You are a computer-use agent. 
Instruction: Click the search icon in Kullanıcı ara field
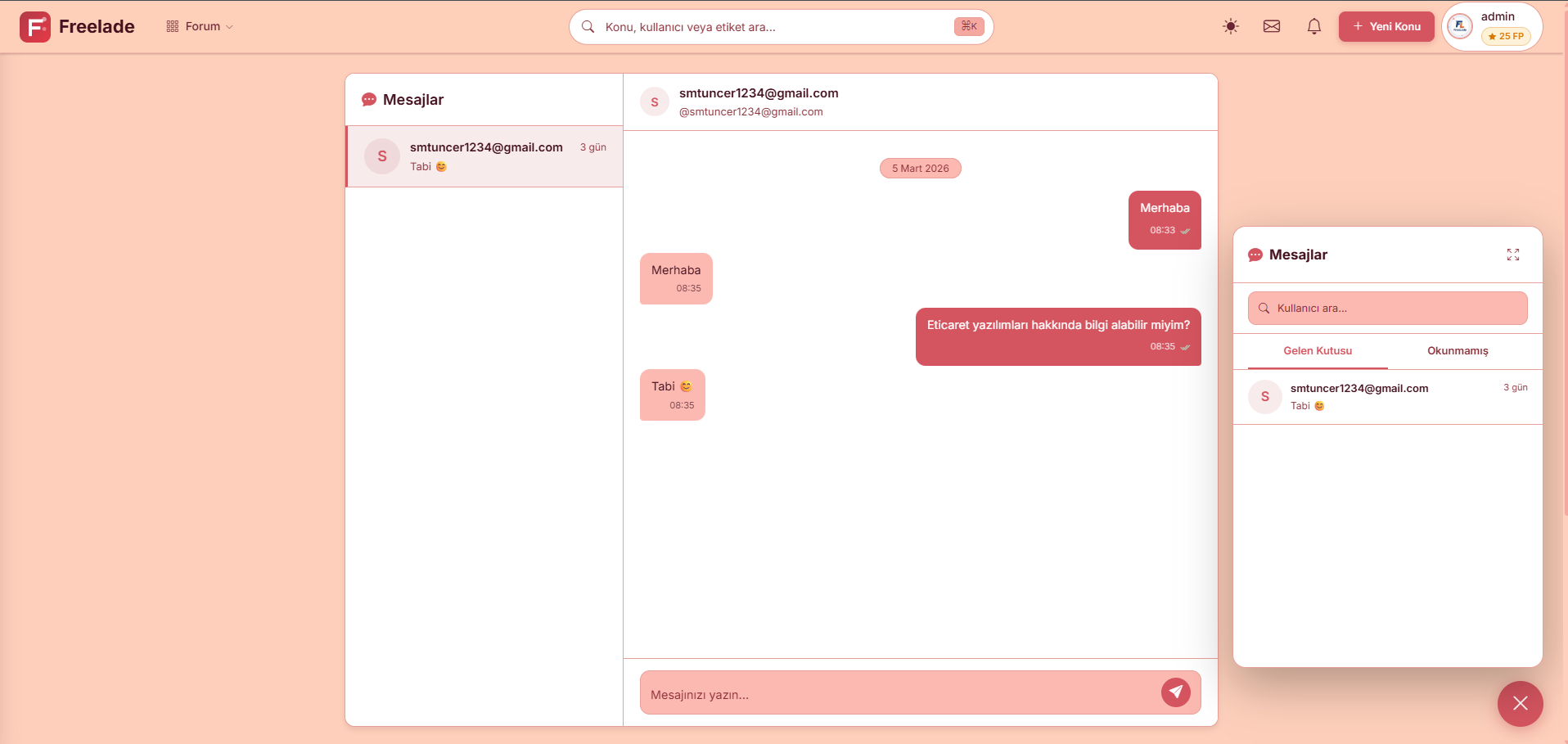pos(1264,309)
